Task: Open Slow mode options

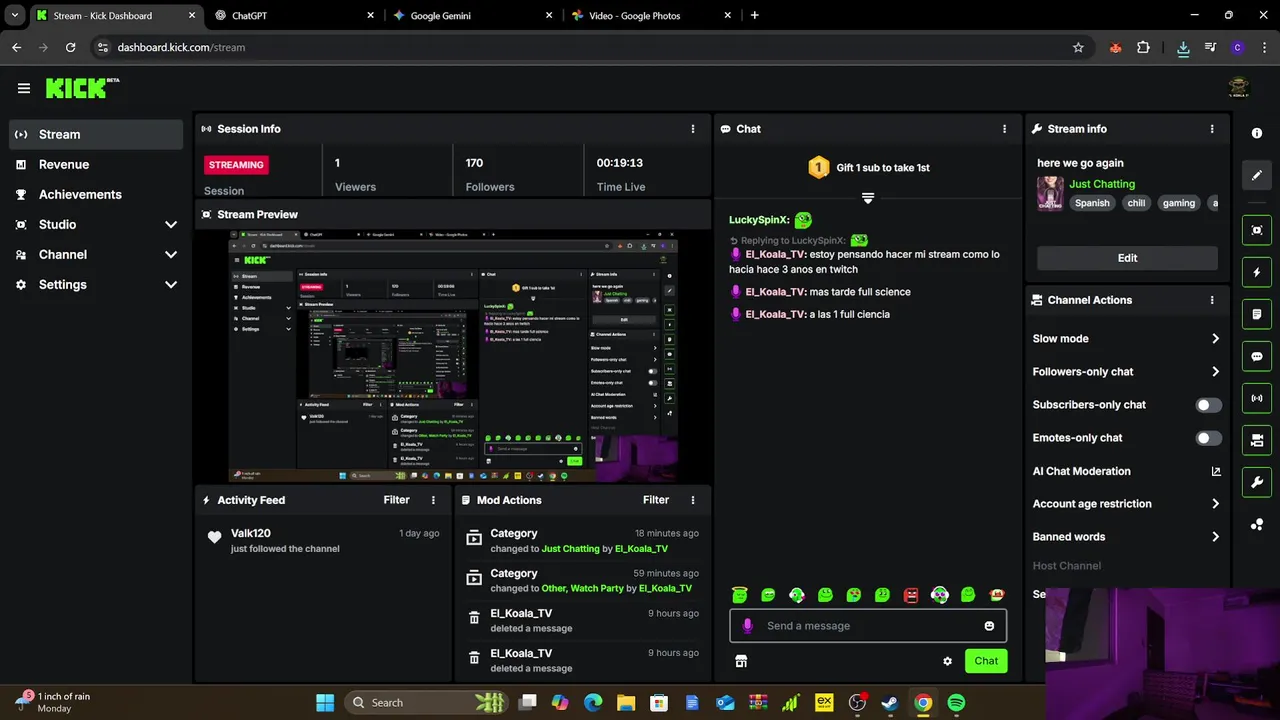Action: [1127, 339]
